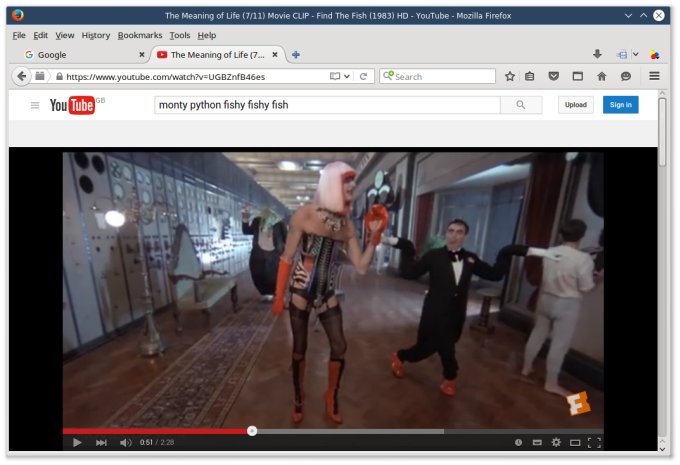The image size is (680, 465).
Task: Click the Firefox Search box
Action: (437, 76)
